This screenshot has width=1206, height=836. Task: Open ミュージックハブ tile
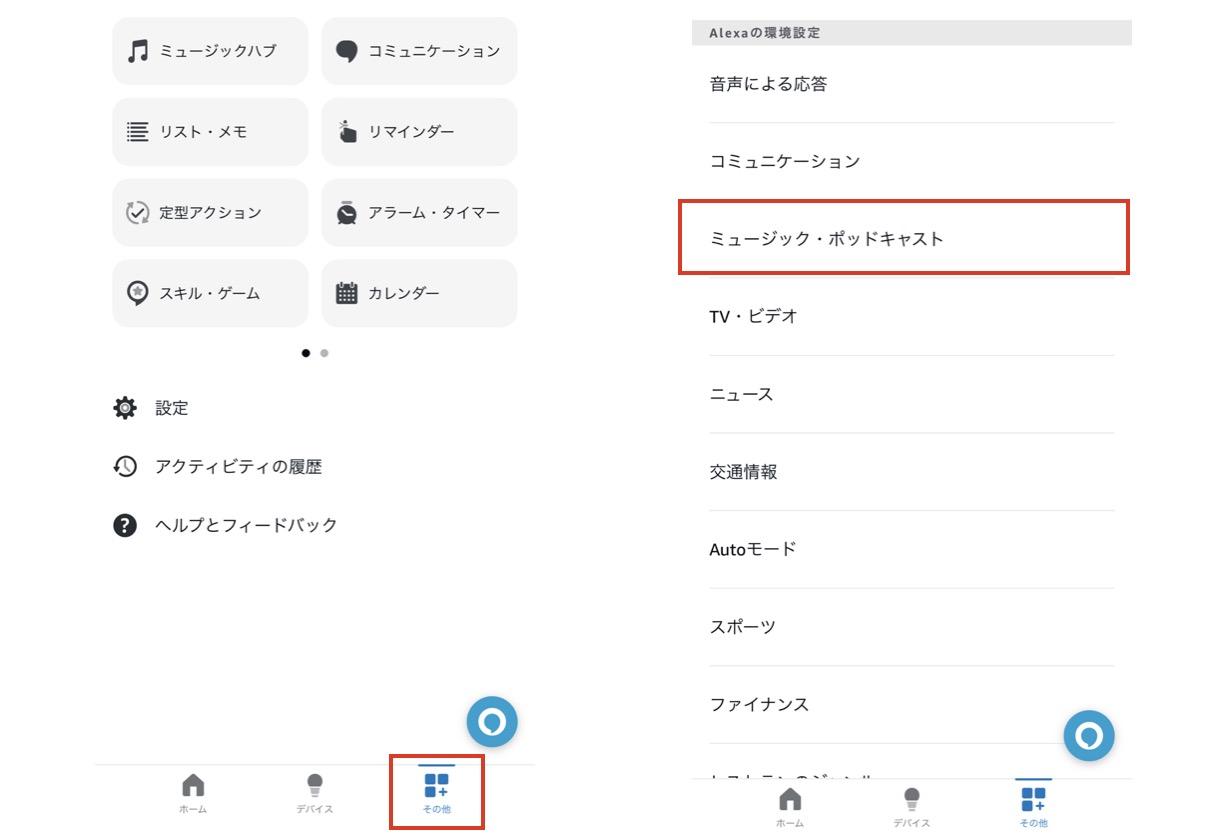(210, 51)
